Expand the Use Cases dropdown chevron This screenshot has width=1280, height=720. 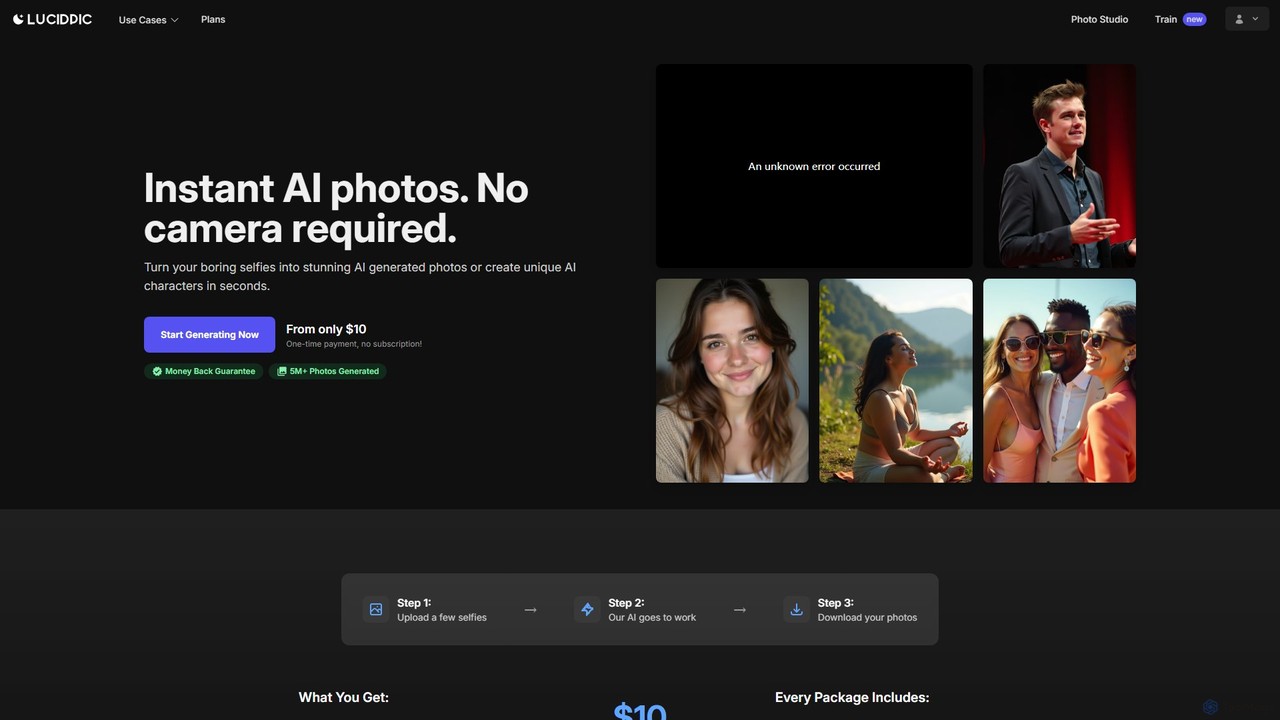click(x=175, y=20)
